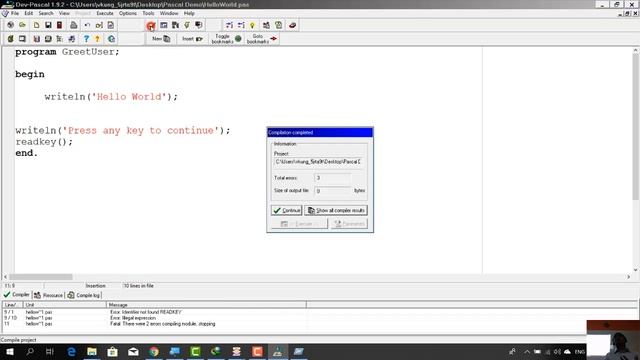Click the Compile project icon with the cursor

pyautogui.click(x=151, y=25)
